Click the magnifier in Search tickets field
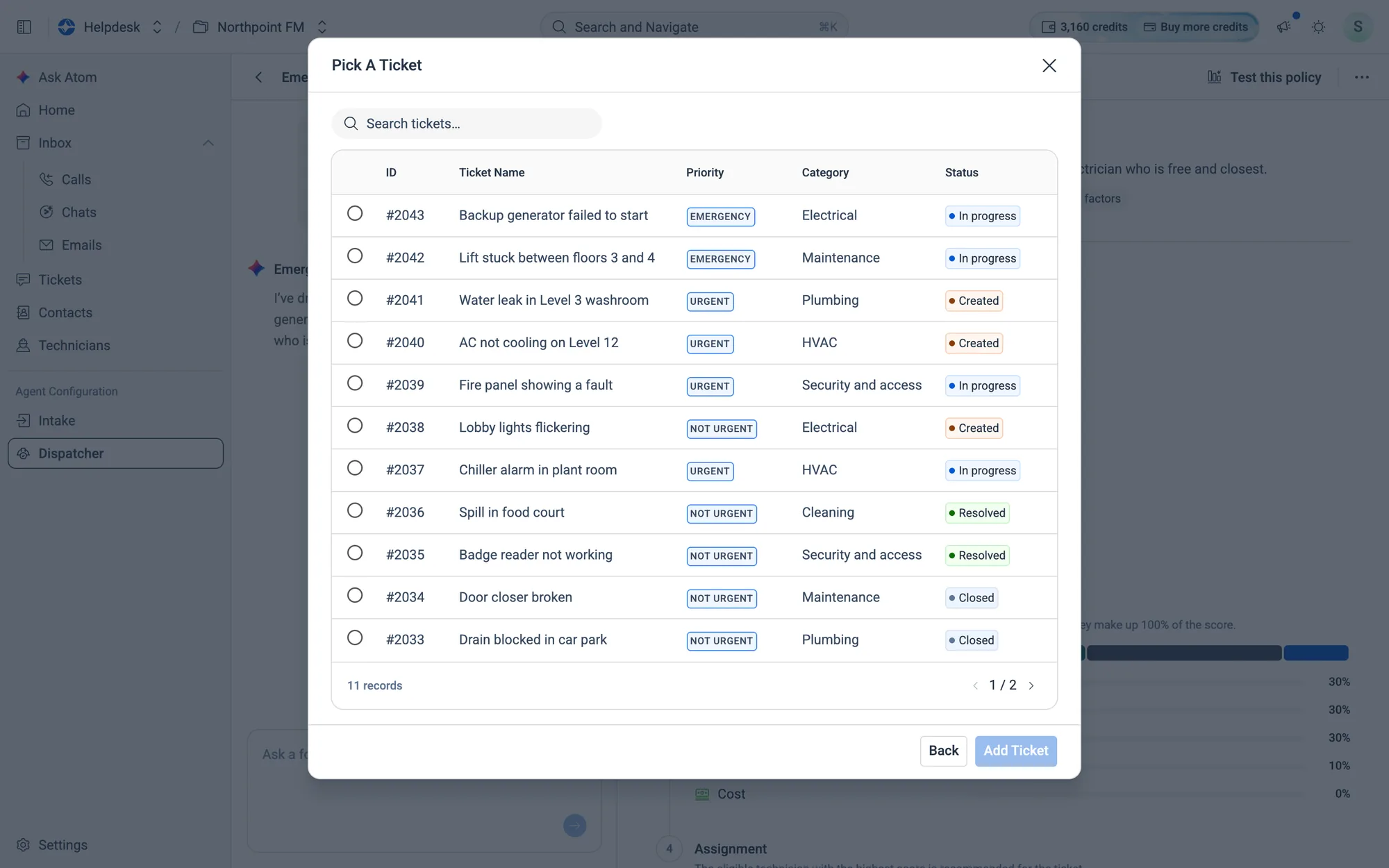1389x868 pixels. (351, 124)
